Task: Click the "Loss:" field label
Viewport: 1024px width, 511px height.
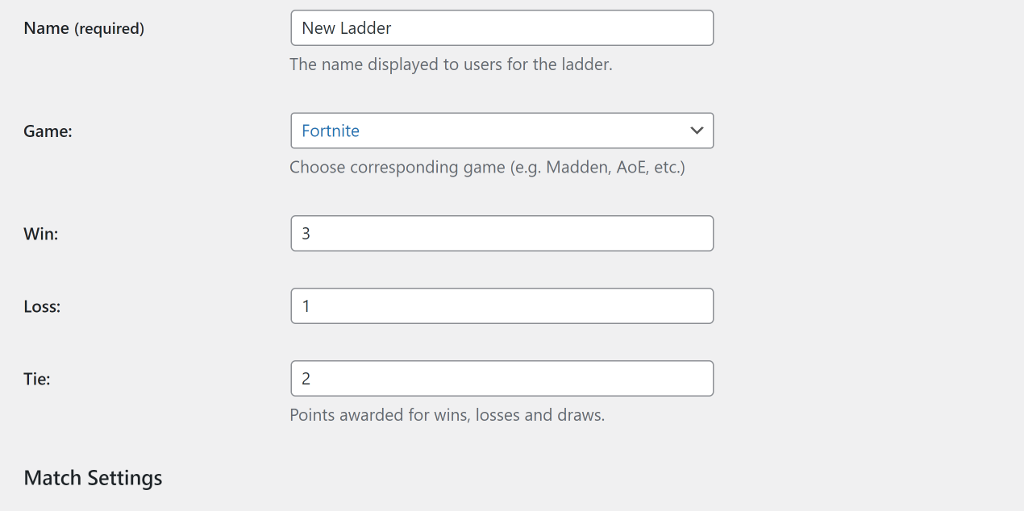Action: pos(42,306)
